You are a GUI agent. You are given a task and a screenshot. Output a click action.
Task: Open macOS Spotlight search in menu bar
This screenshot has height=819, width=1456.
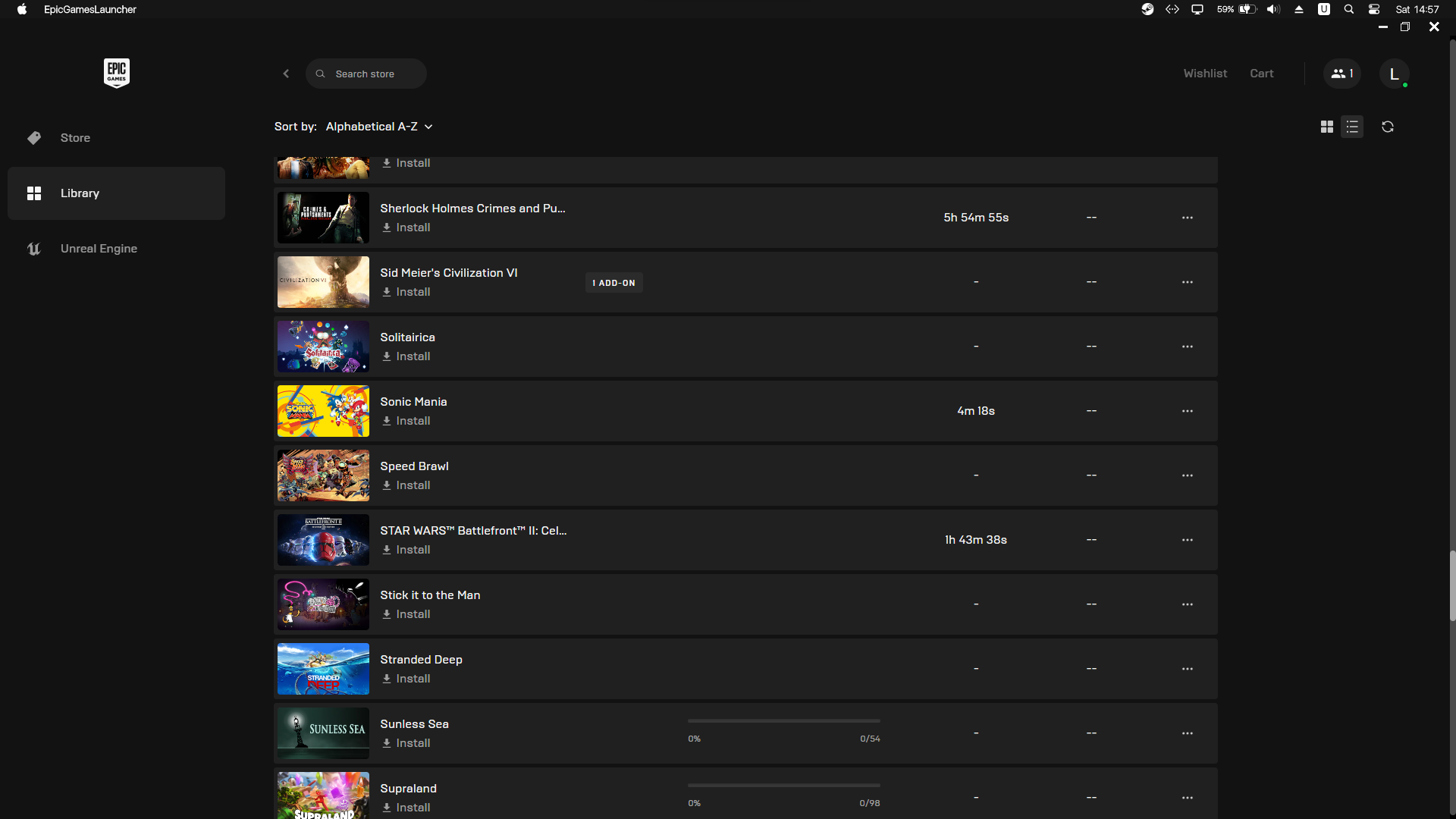click(1348, 9)
